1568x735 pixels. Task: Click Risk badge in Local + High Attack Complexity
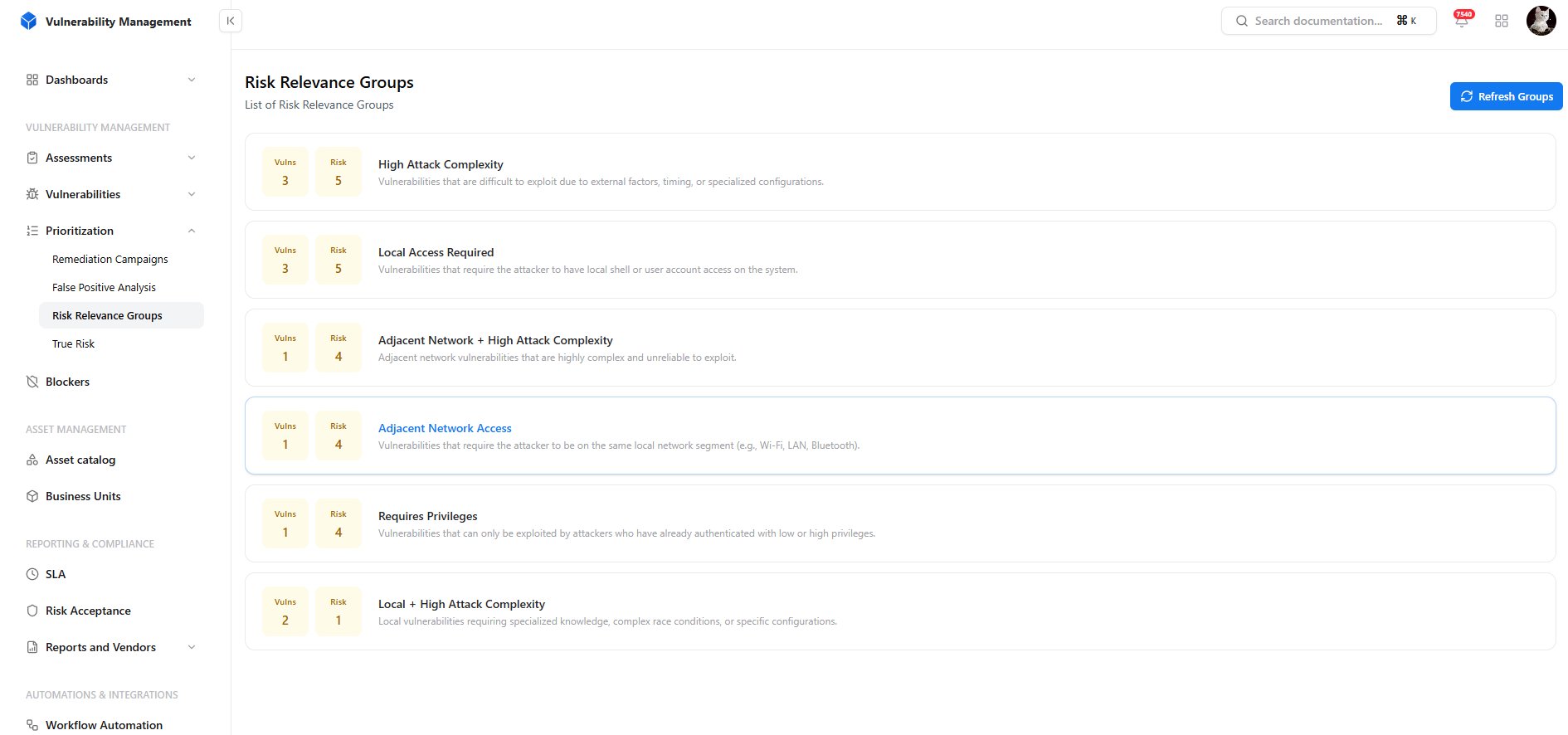338,611
